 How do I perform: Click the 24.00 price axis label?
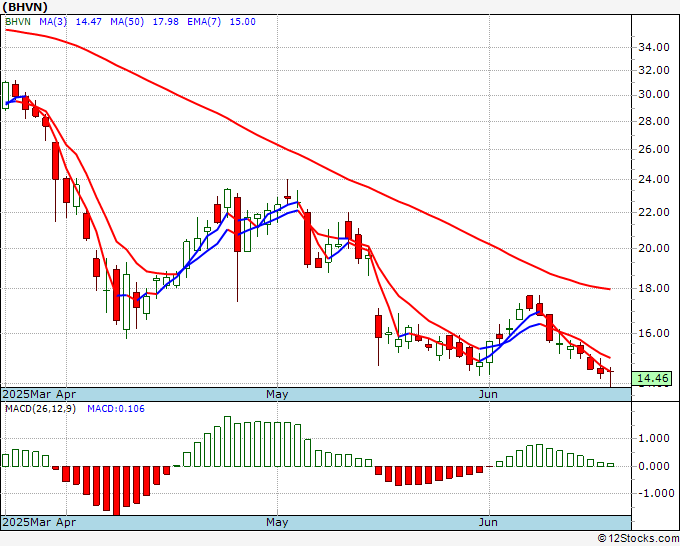pos(654,179)
